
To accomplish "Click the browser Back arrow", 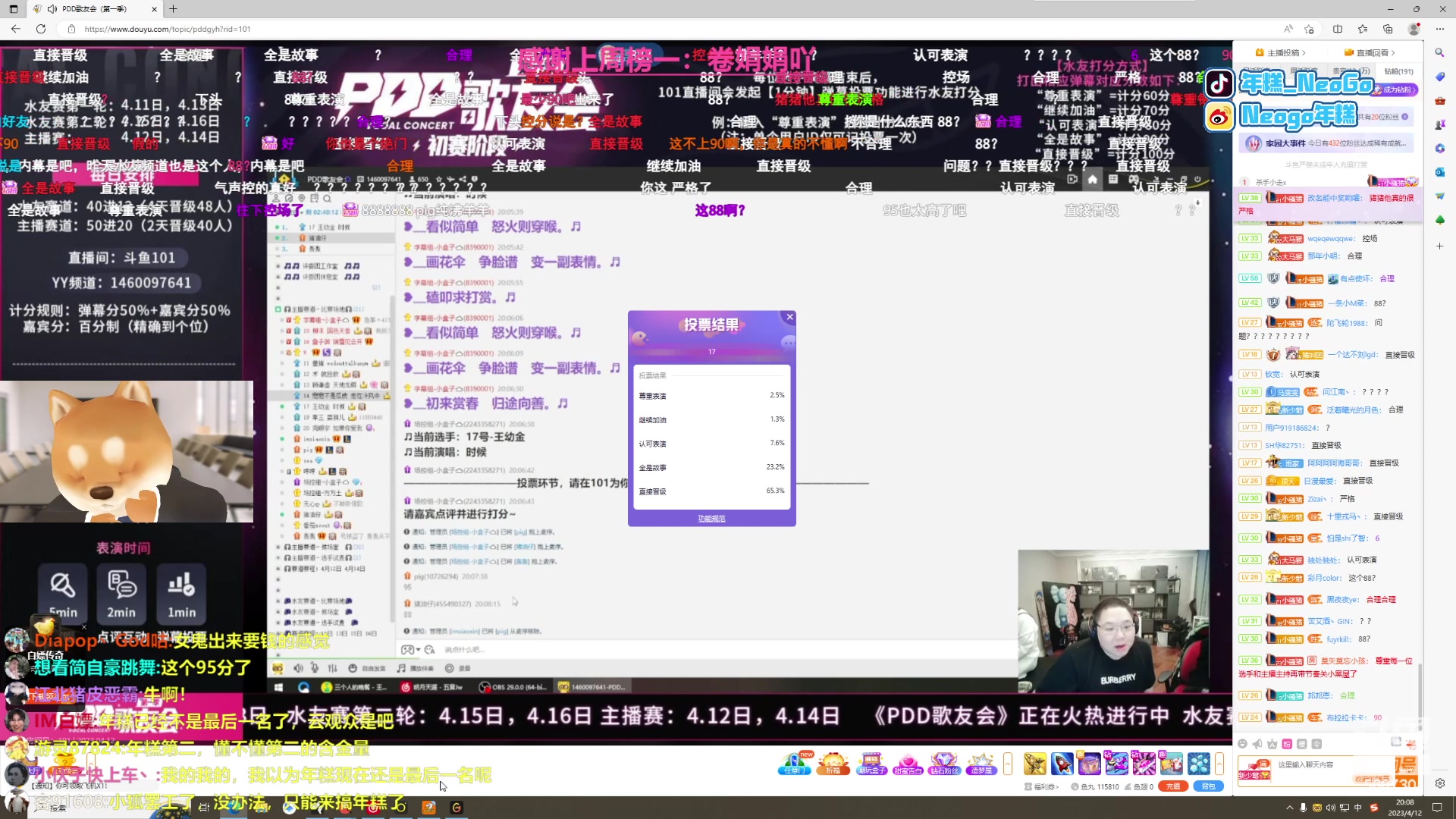I will (16, 29).
